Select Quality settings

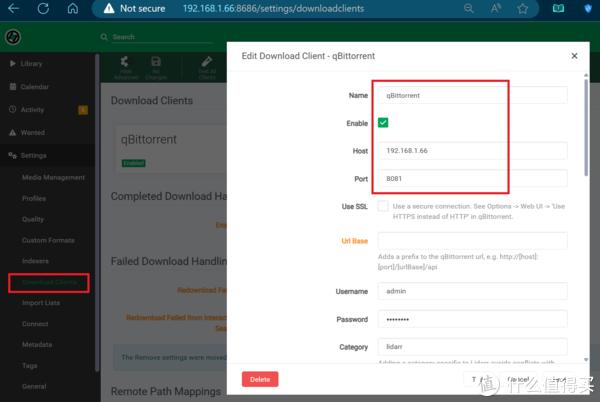pos(33,219)
